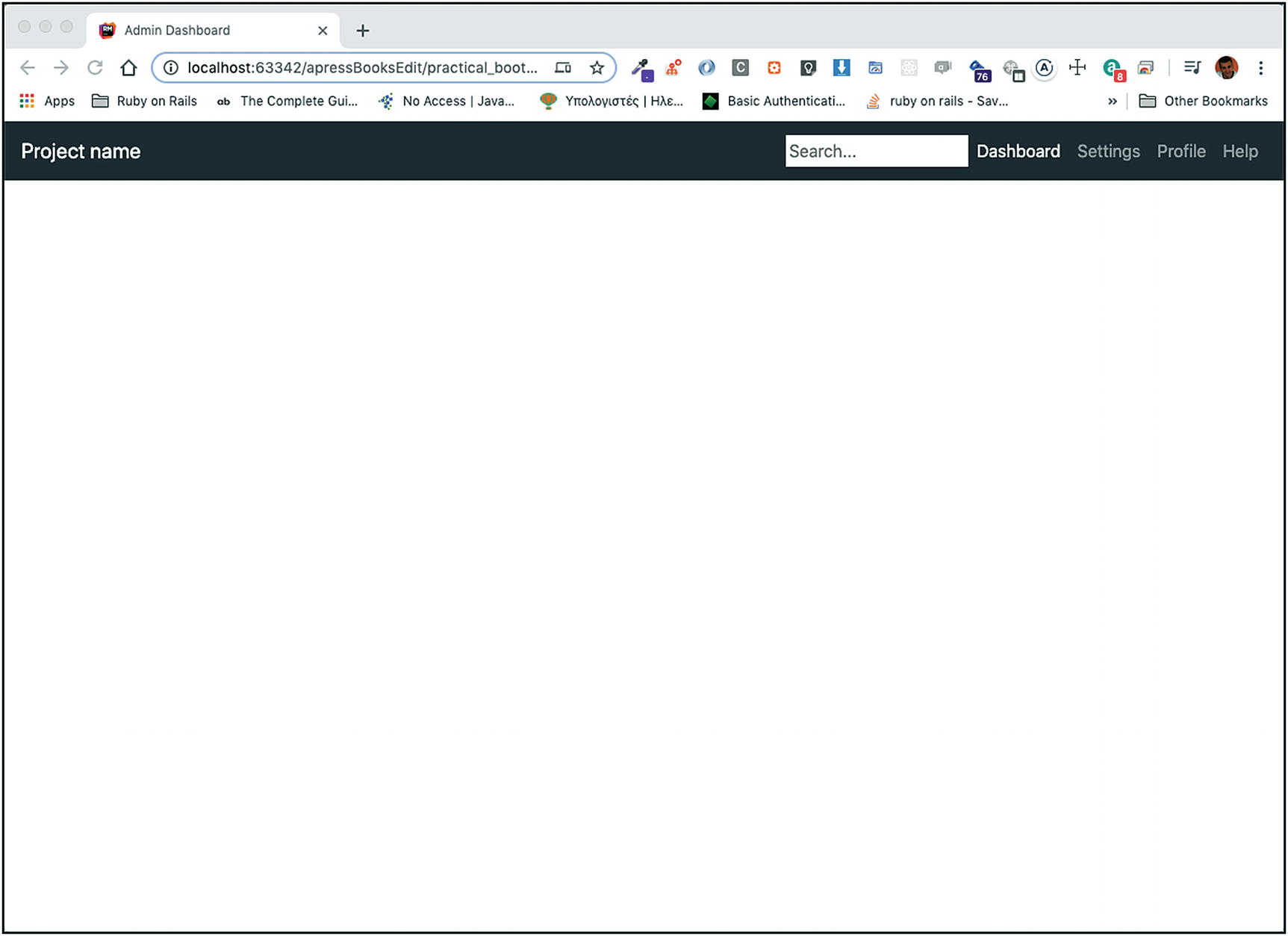Open the lightbulb extension icon
Viewport: 1288px width, 936px height.
pyautogui.click(x=808, y=68)
